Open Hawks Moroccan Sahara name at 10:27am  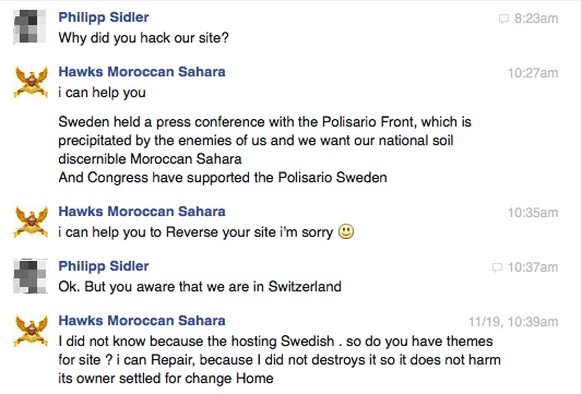[142, 72]
